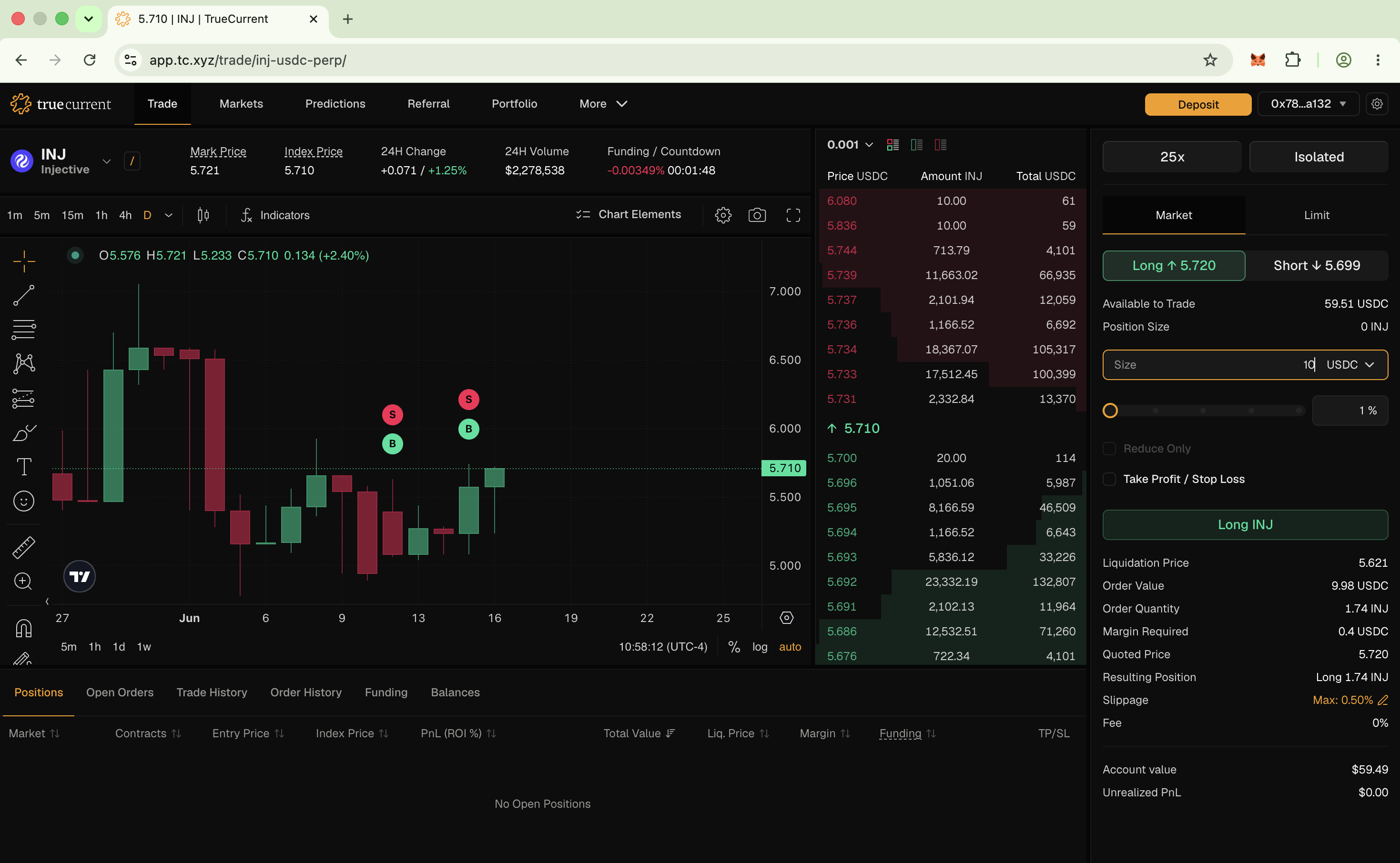Viewport: 1400px width, 863px height.
Task: Show bids-only orderbook view
Action: tap(916, 145)
